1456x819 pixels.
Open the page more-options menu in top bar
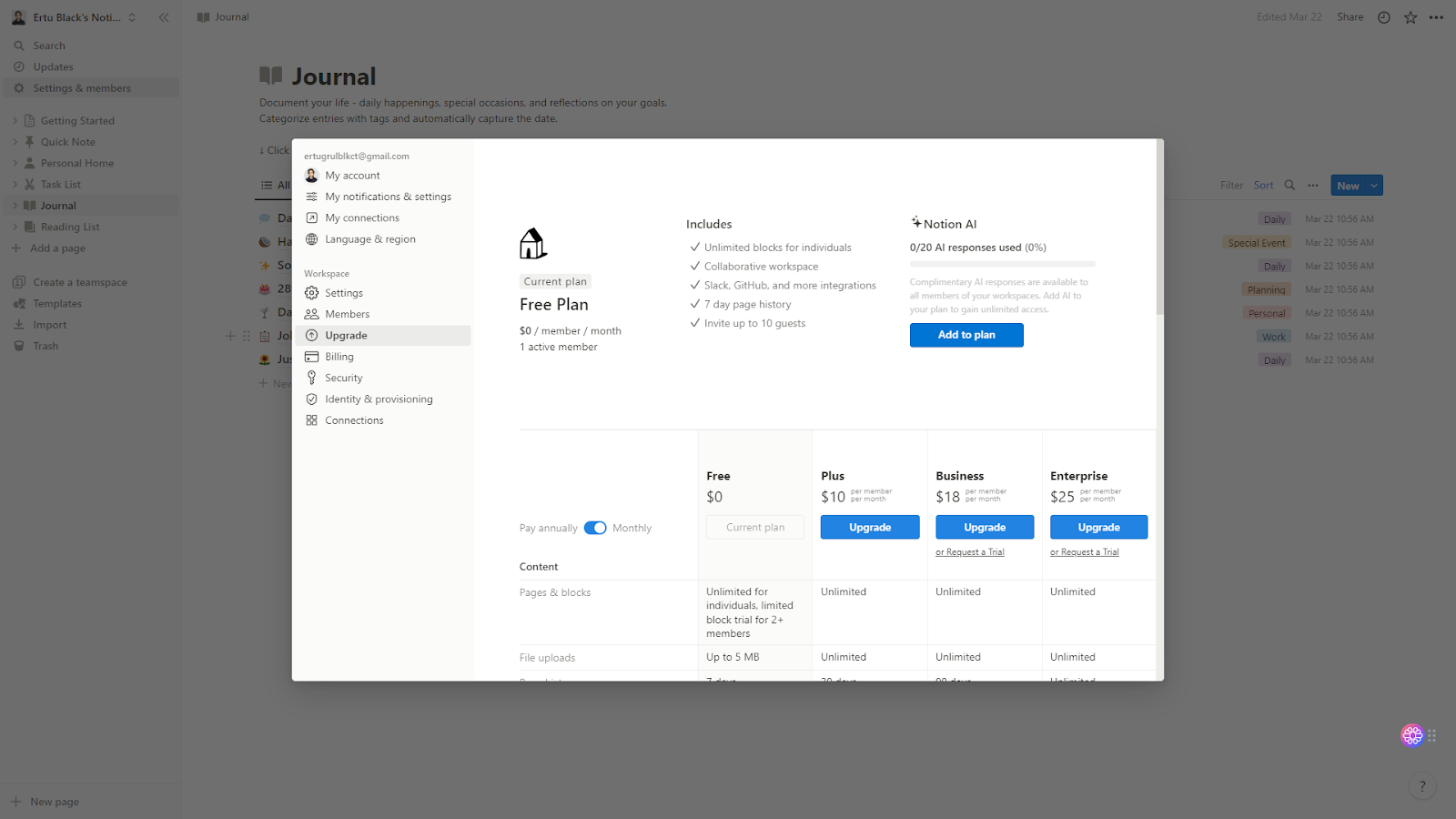click(1437, 17)
